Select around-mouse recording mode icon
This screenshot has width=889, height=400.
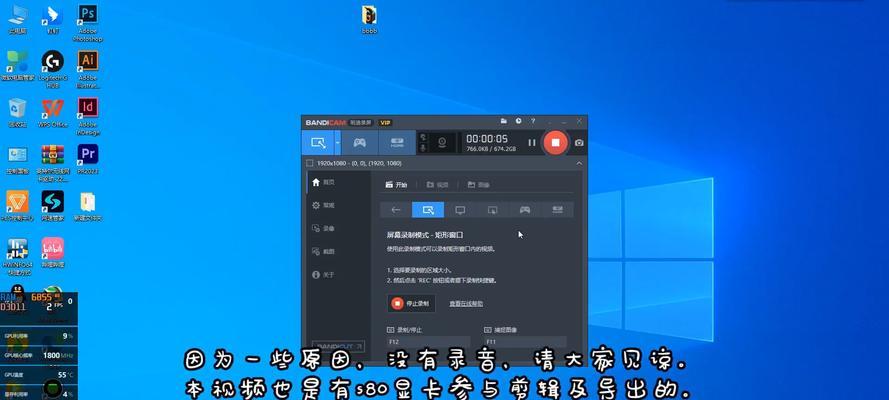[x=493, y=210]
